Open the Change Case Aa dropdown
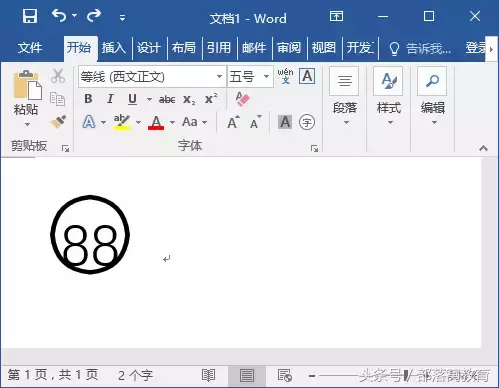Image resolution: width=499 pixels, height=388 pixels. pos(195,122)
